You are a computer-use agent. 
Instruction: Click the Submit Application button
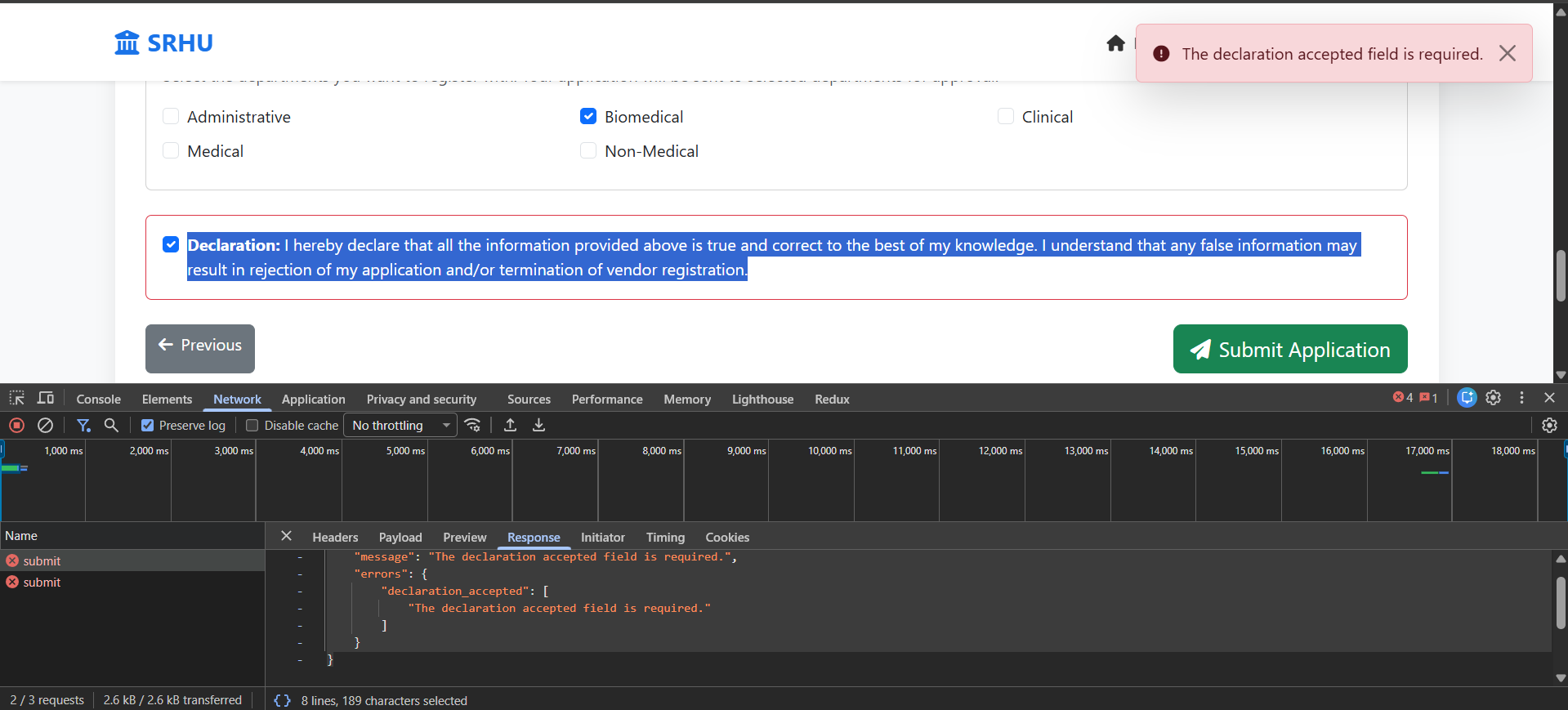click(x=1289, y=349)
